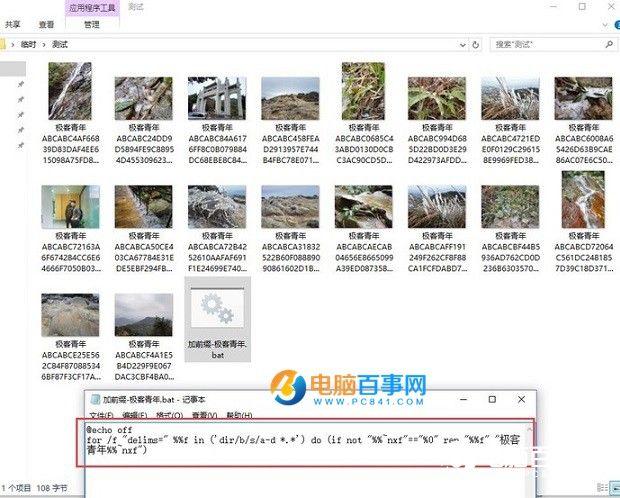
Task: Click the Notepad document icon in title bar
Action: point(95,400)
